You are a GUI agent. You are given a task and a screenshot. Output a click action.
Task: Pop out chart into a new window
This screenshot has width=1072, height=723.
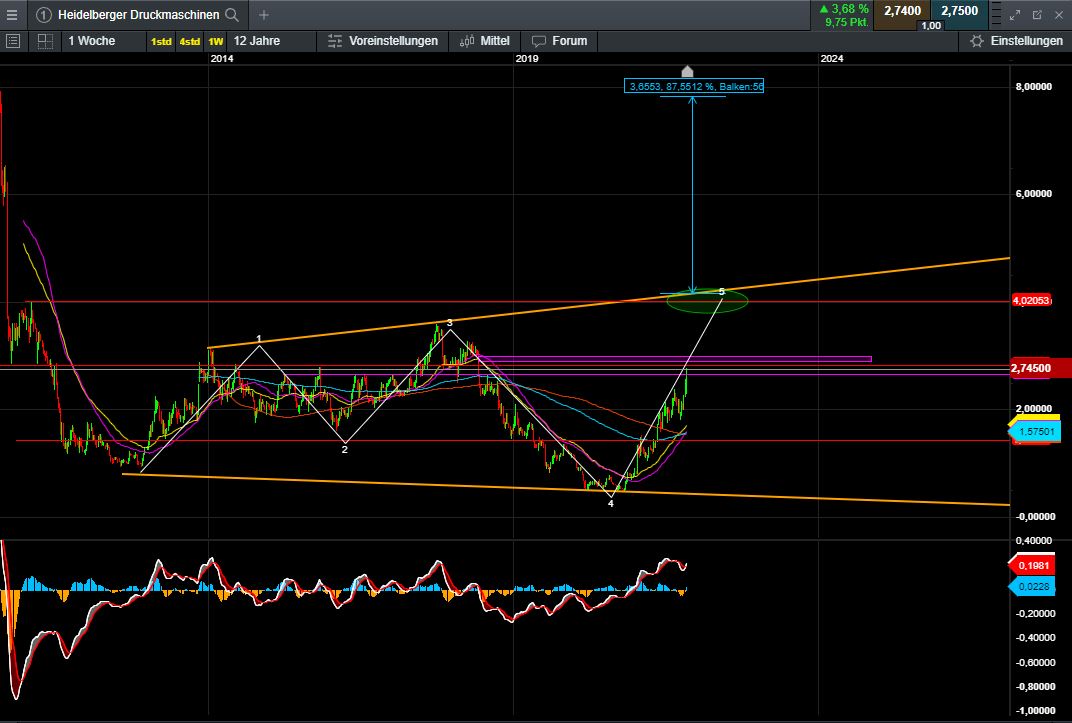[1037, 14]
